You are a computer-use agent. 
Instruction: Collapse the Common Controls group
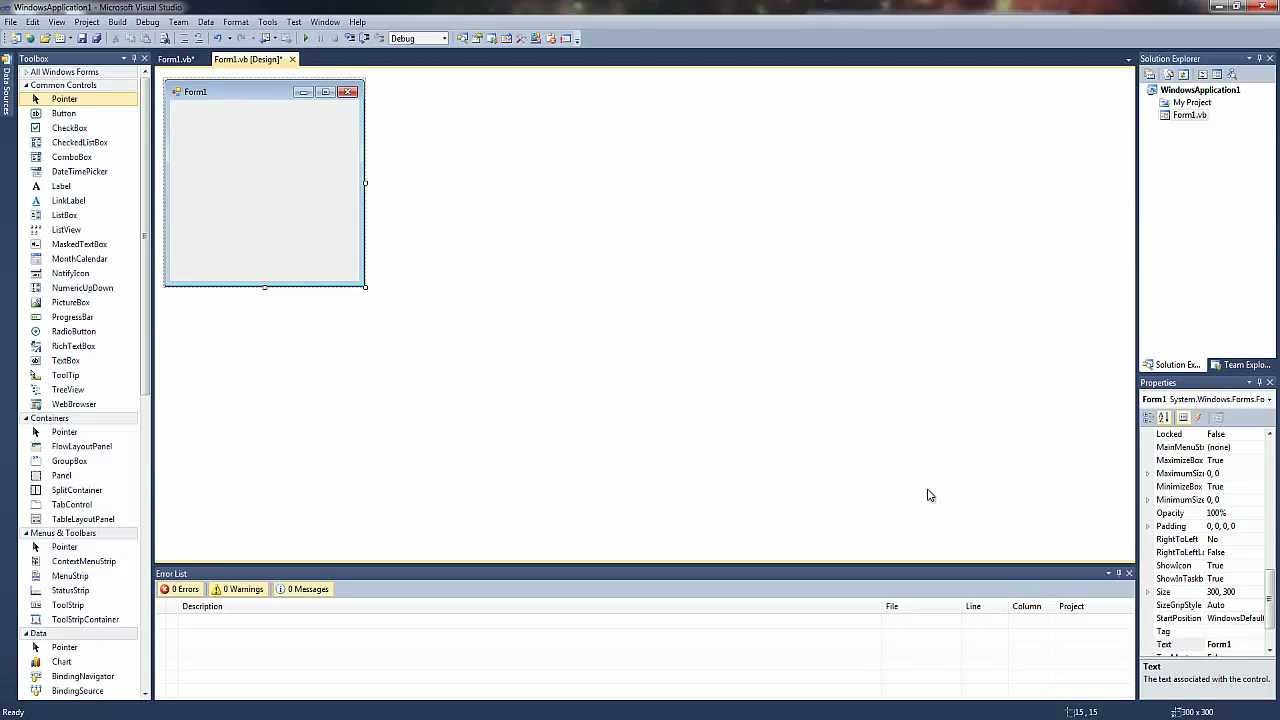tap(27, 85)
